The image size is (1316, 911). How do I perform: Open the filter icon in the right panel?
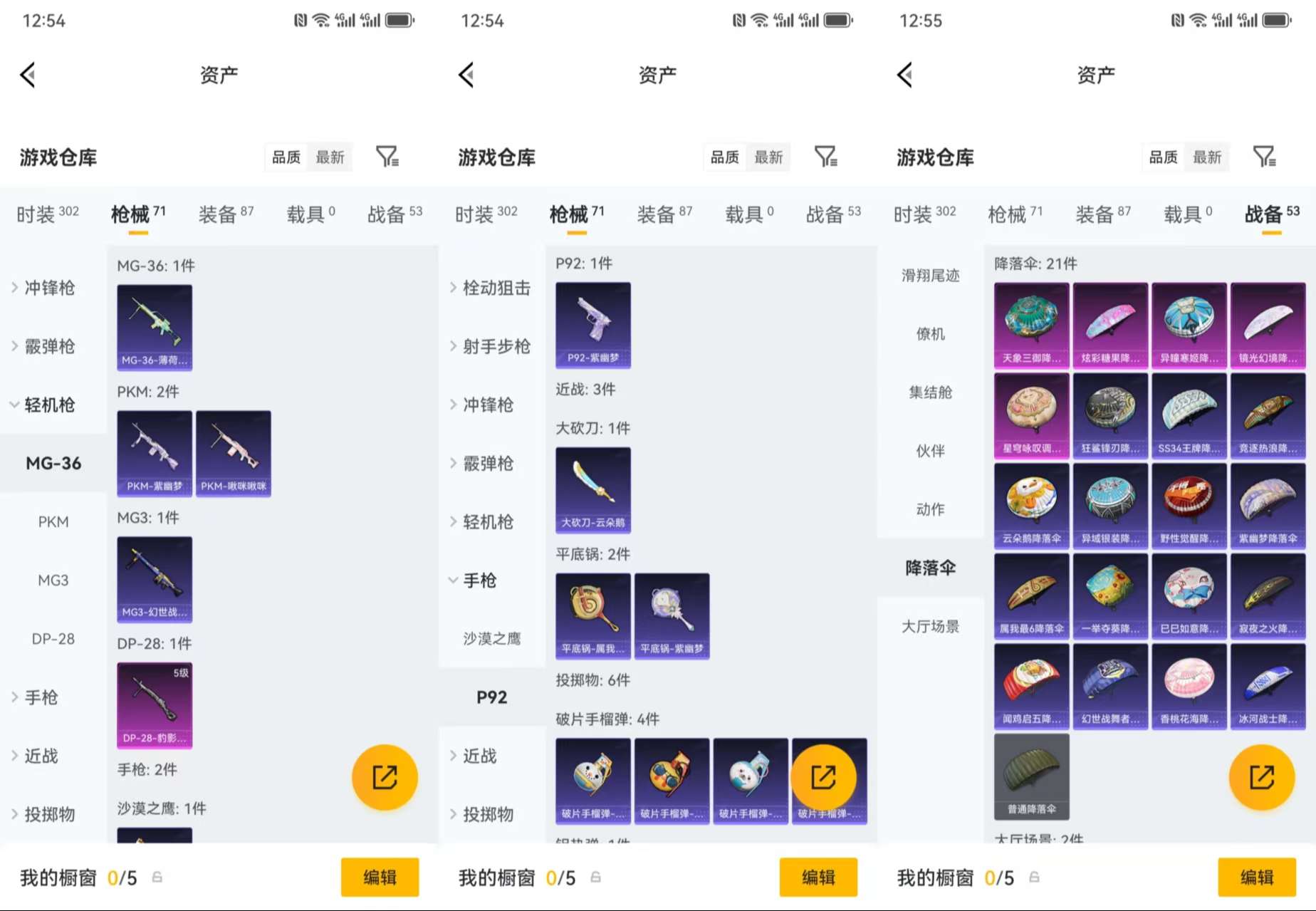1264,157
